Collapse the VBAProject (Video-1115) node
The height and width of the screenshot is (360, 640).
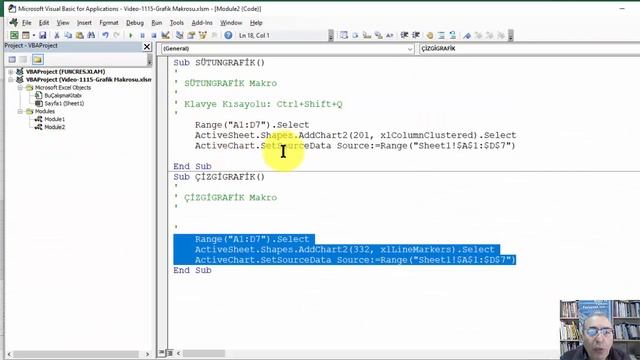point(11,80)
